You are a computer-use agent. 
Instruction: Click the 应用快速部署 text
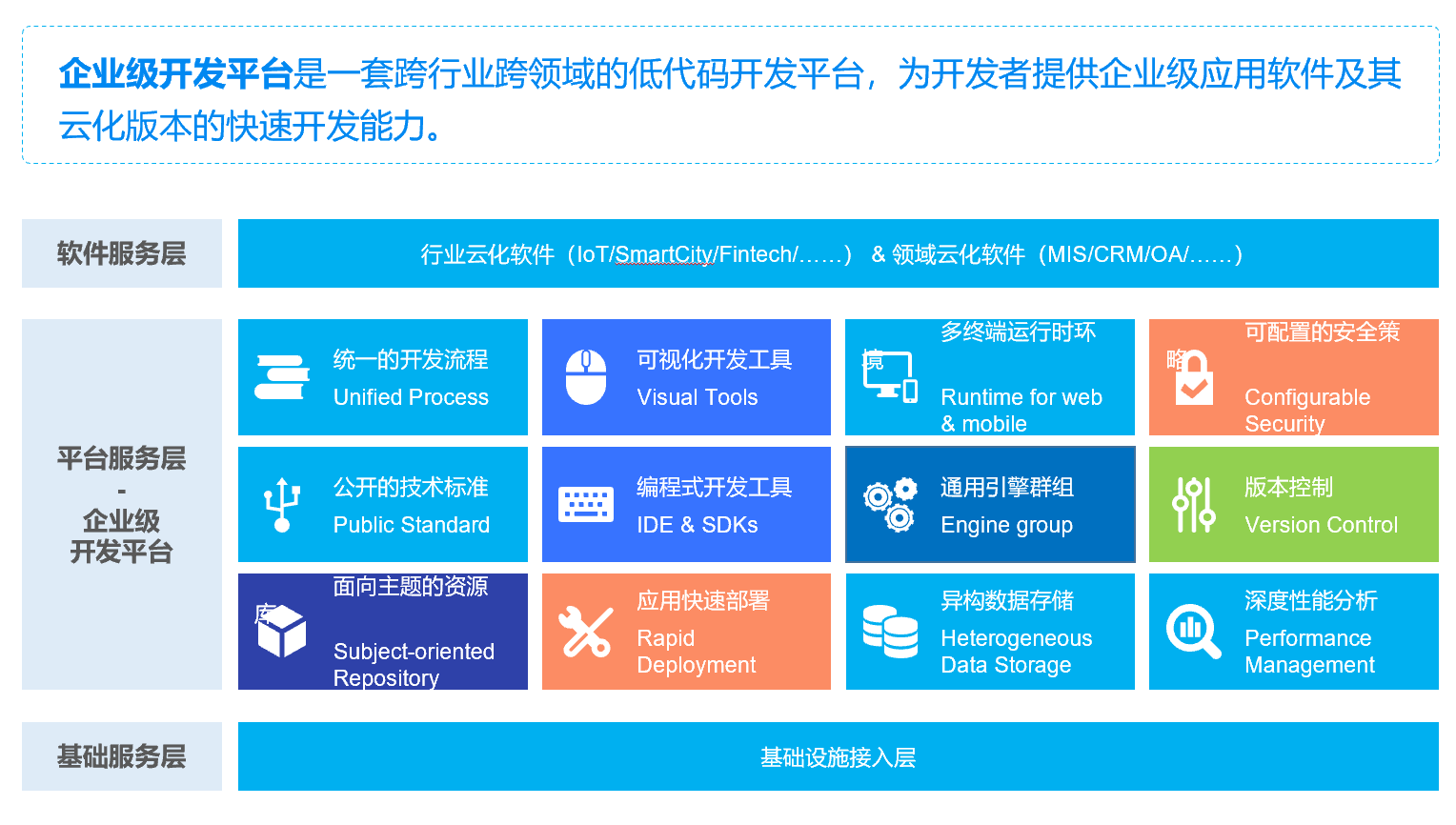tap(703, 600)
